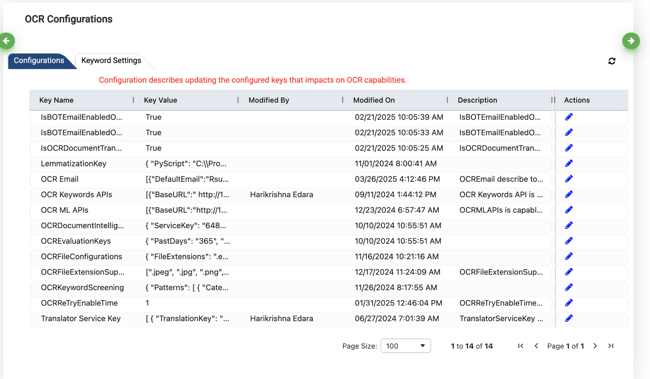650x379 pixels.
Task: Click the green left arrow navigation button
Action: (7, 41)
